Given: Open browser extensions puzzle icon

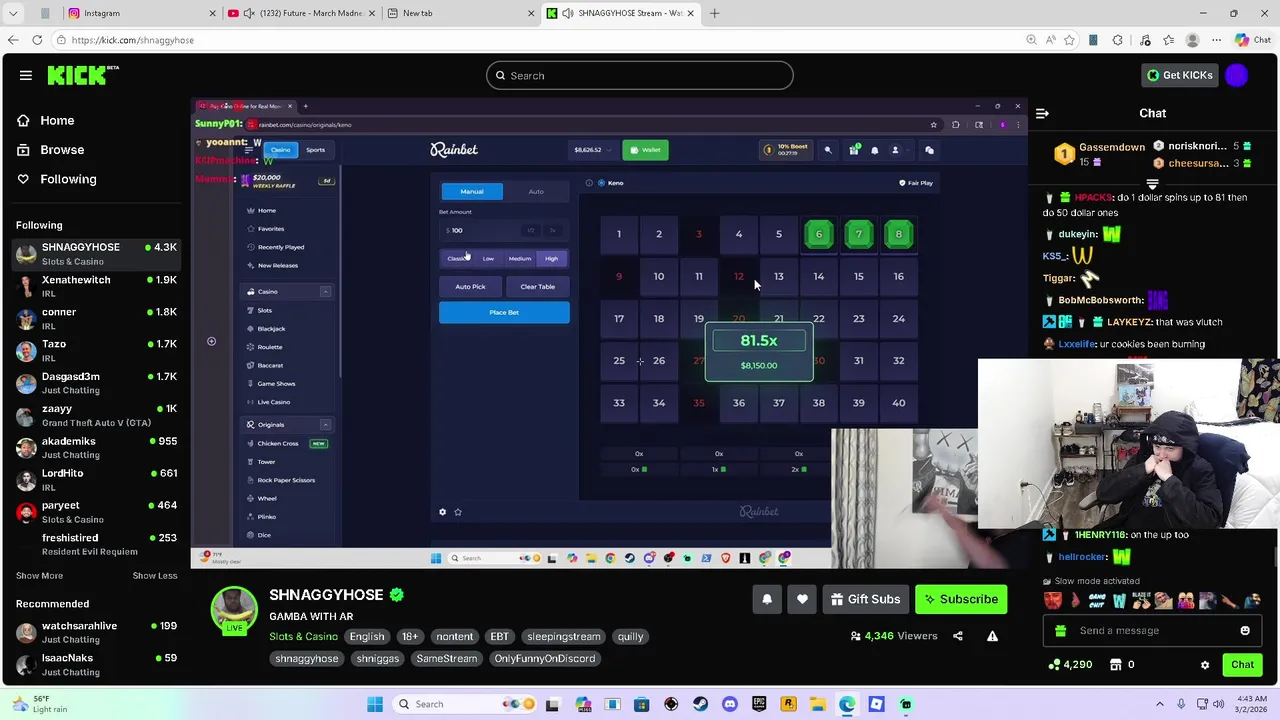Looking at the screenshot, I should point(1117,40).
